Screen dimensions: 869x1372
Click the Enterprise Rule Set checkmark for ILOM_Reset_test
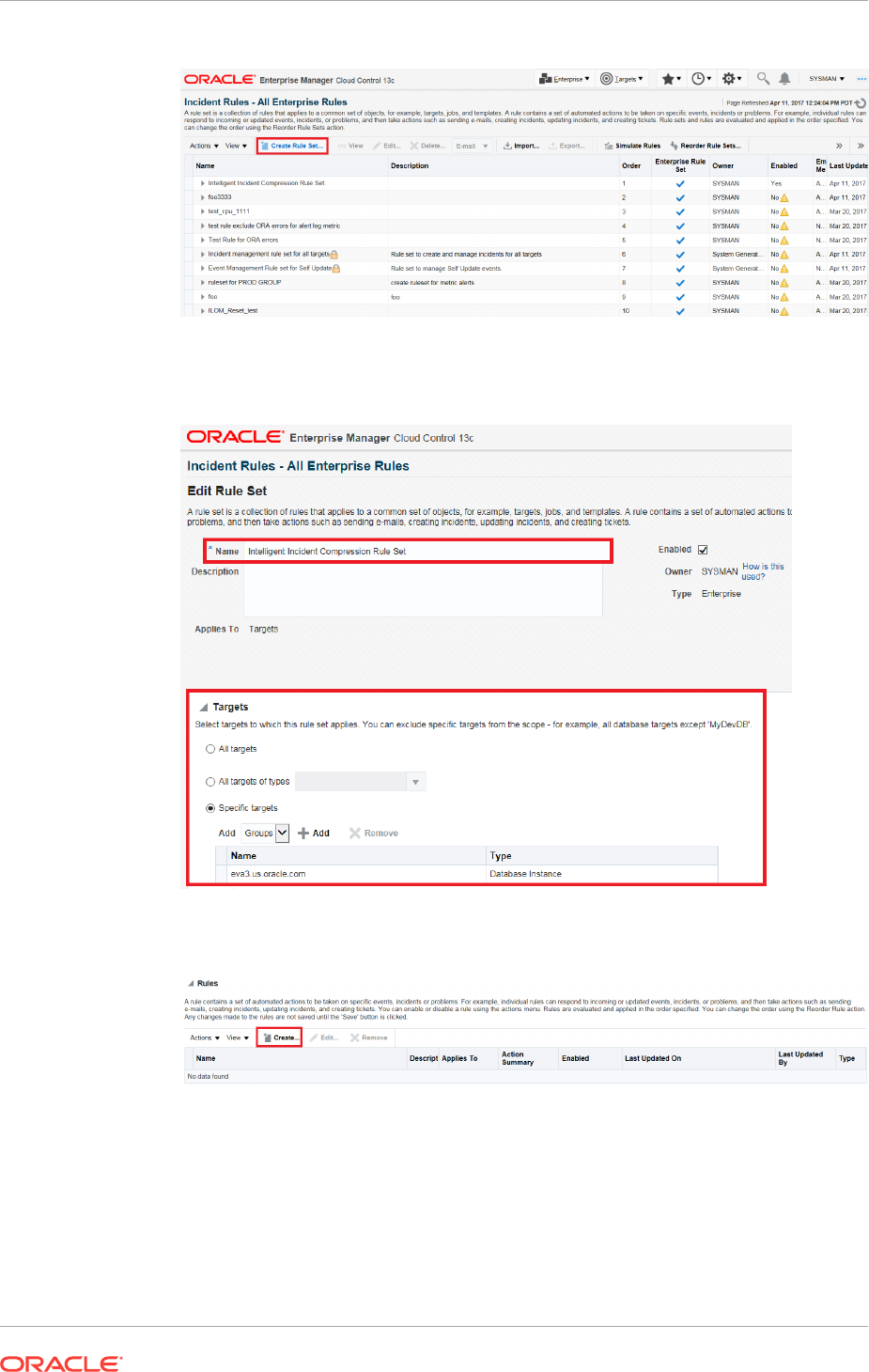pos(680,311)
